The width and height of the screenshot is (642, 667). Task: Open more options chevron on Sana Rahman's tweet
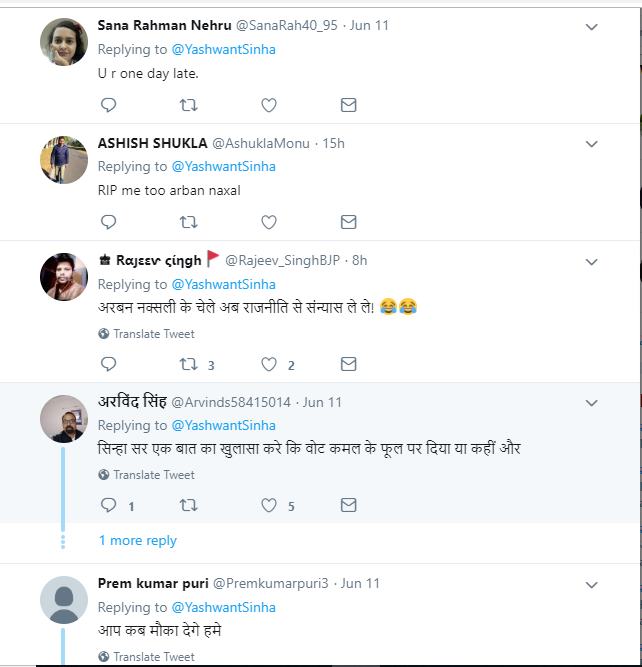click(591, 27)
